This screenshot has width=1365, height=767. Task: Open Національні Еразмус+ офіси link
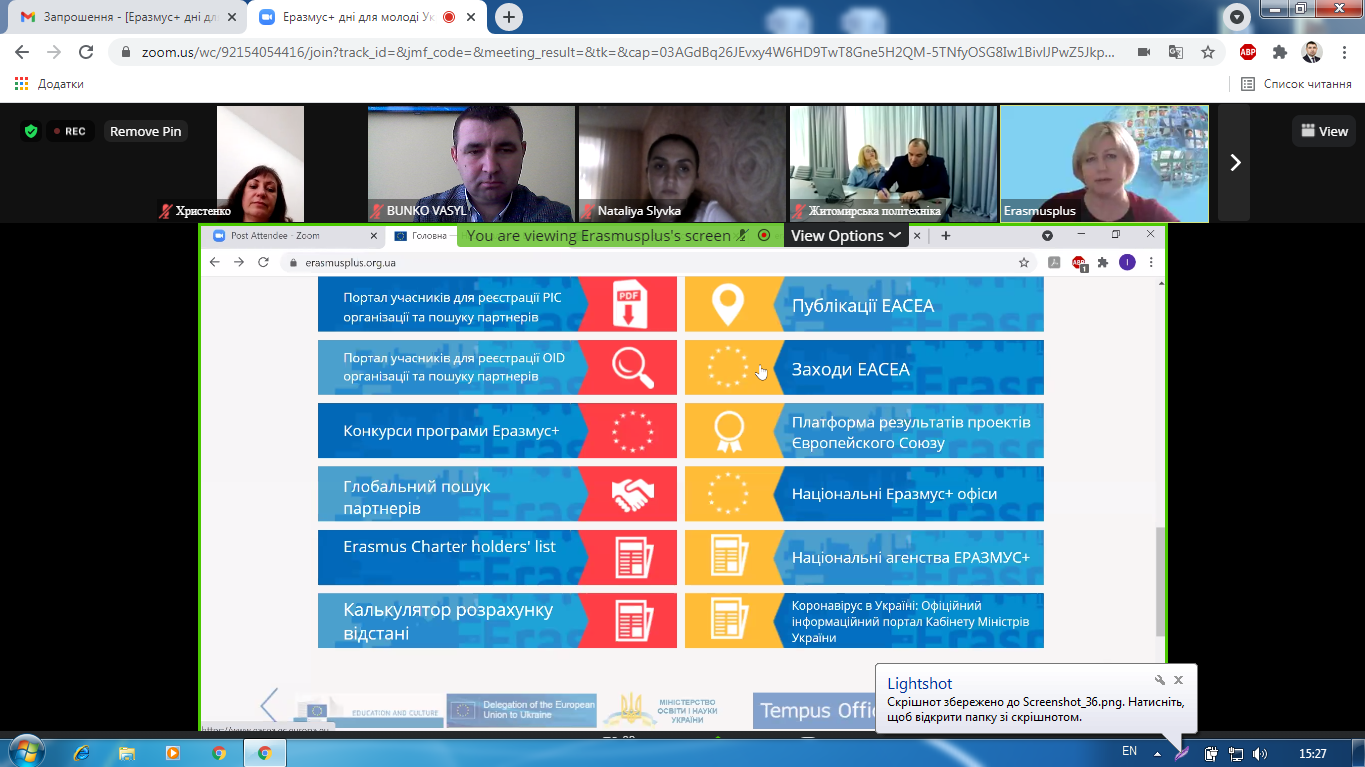[x=864, y=493]
